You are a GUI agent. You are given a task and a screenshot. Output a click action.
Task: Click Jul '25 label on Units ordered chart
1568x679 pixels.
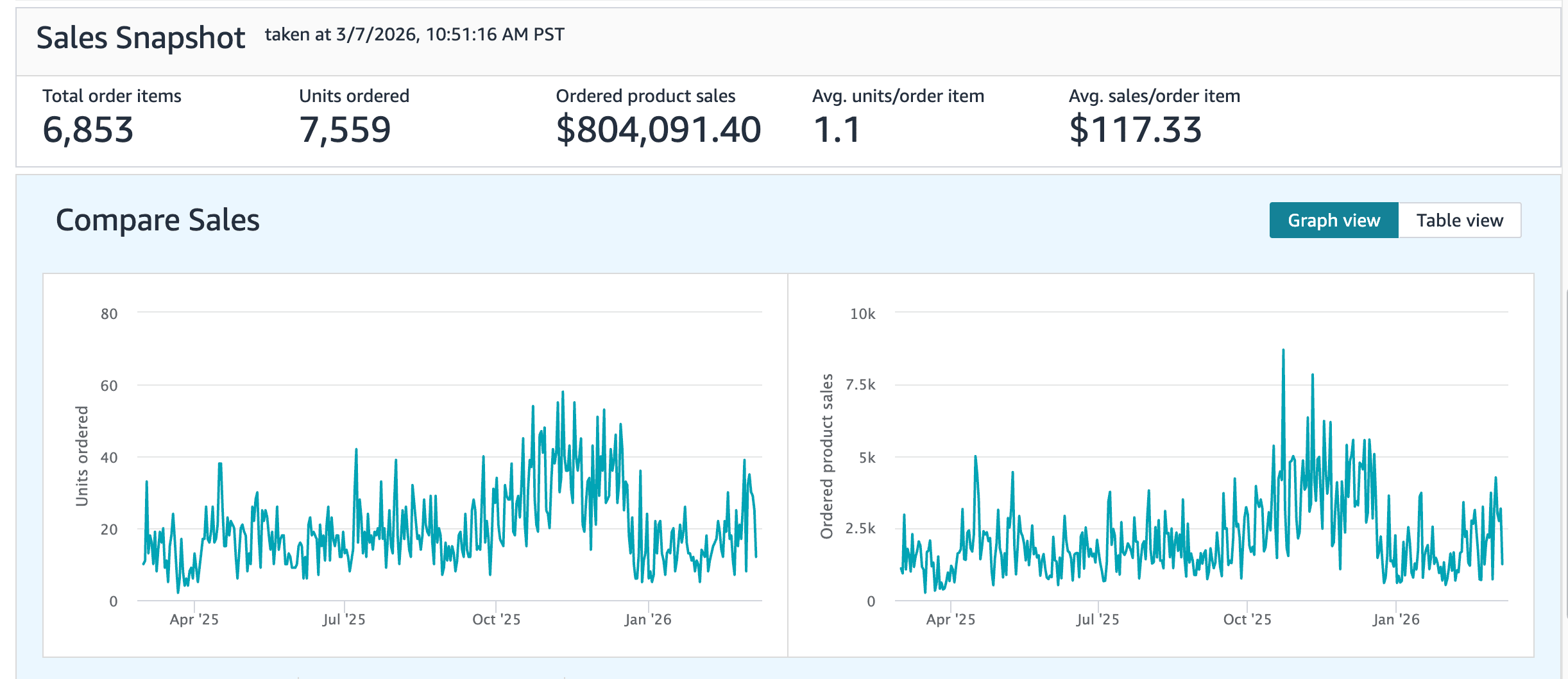pyautogui.click(x=344, y=619)
